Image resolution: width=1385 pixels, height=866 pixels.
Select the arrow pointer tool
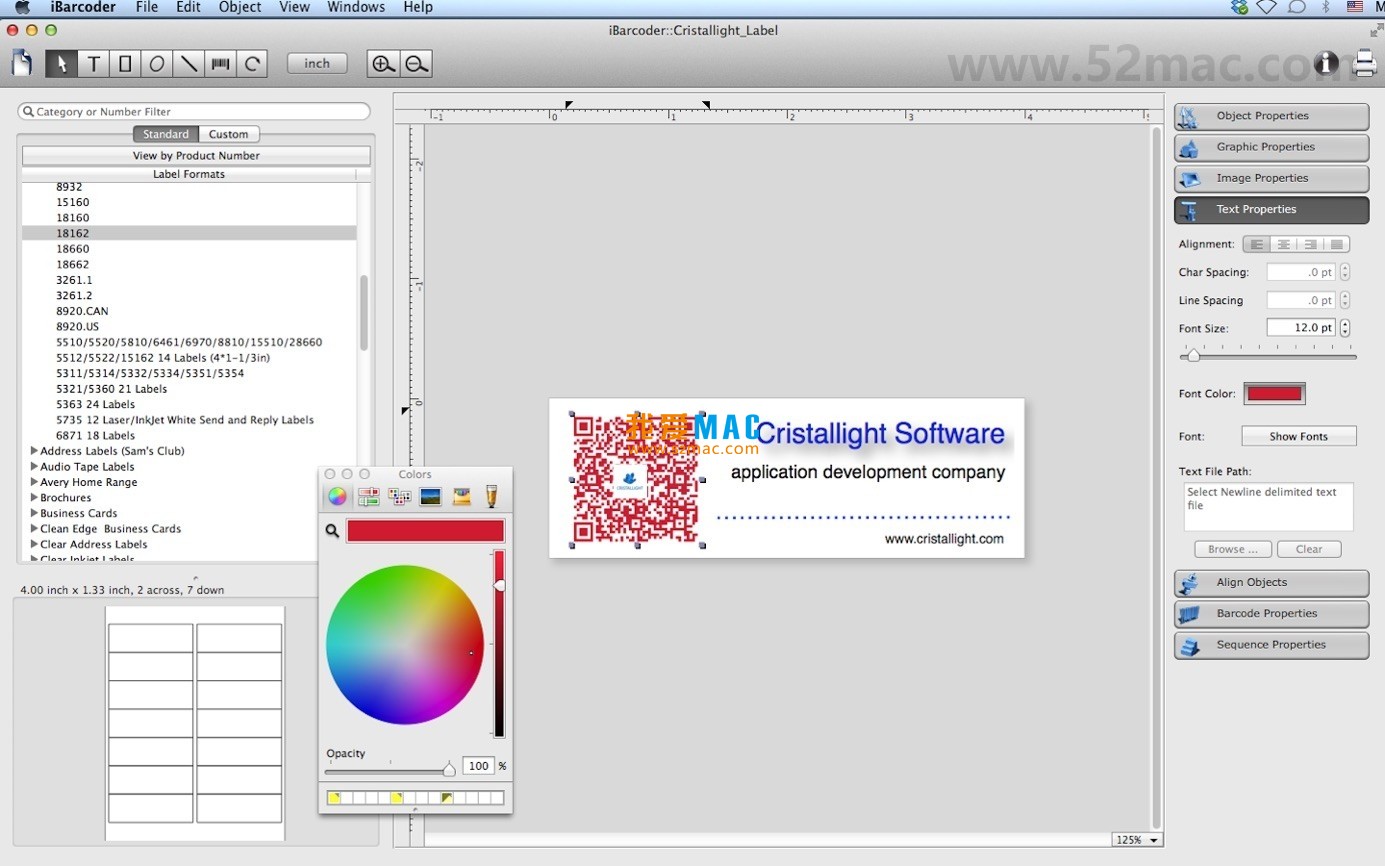coord(61,64)
